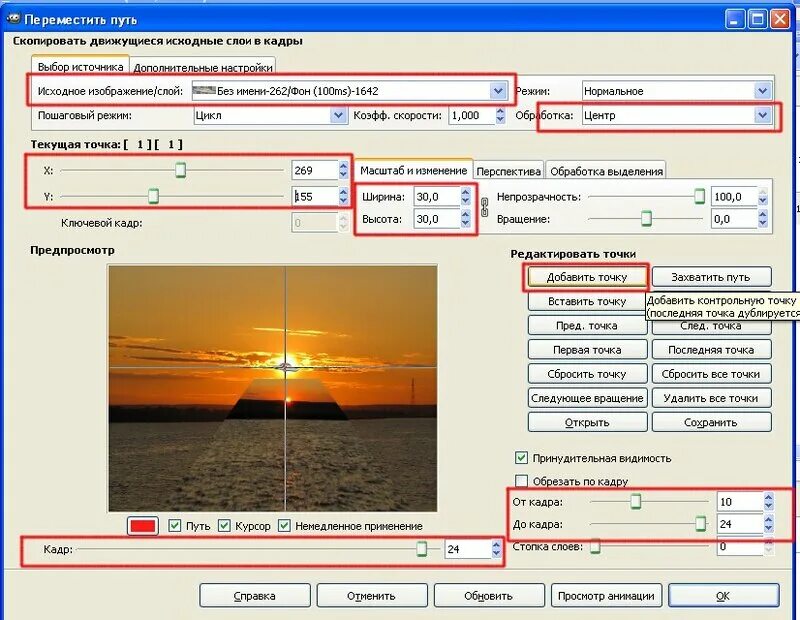Click the X value field showing 269
800x620 pixels.
click(315, 170)
